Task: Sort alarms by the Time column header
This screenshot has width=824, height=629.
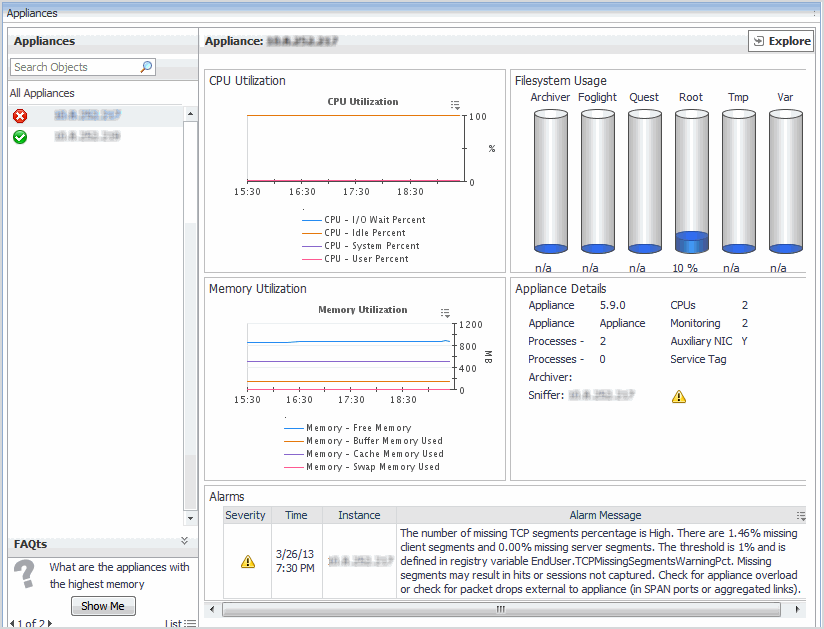Action: tap(296, 515)
